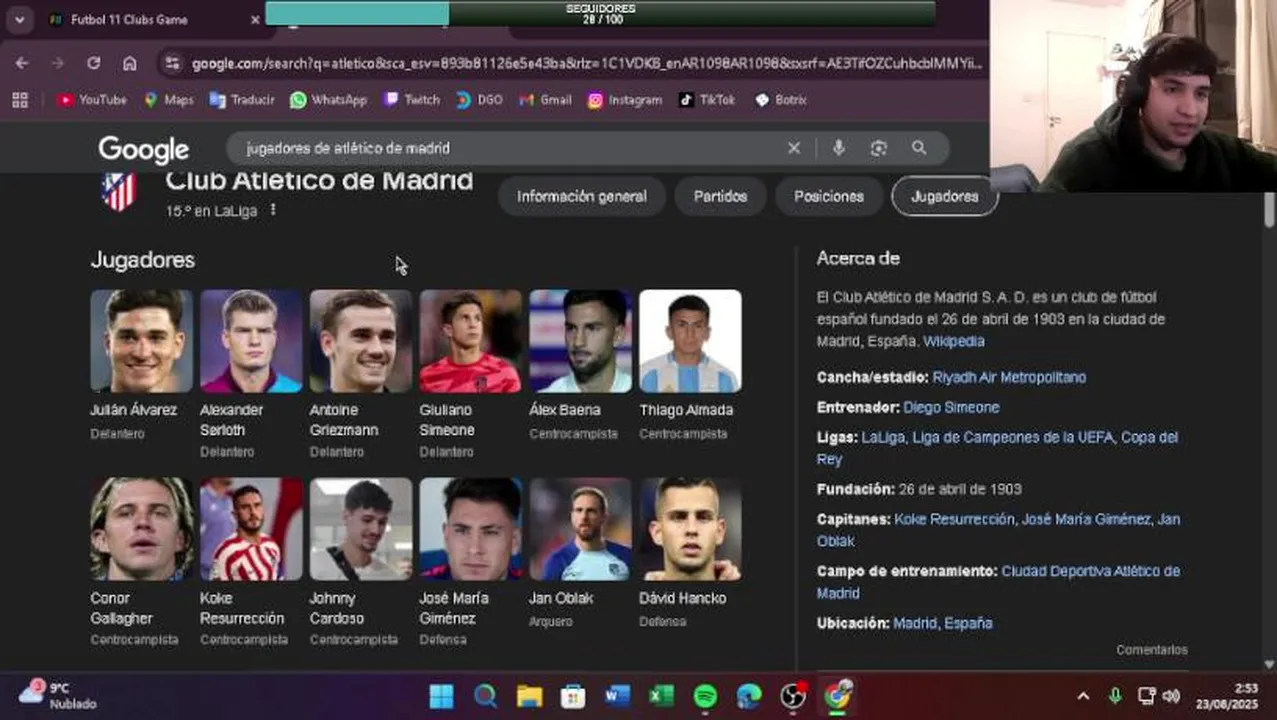The height and width of the screenshot is (720, 1277).
Task: Open the TikTok bookmark
Action: point(707,100)
